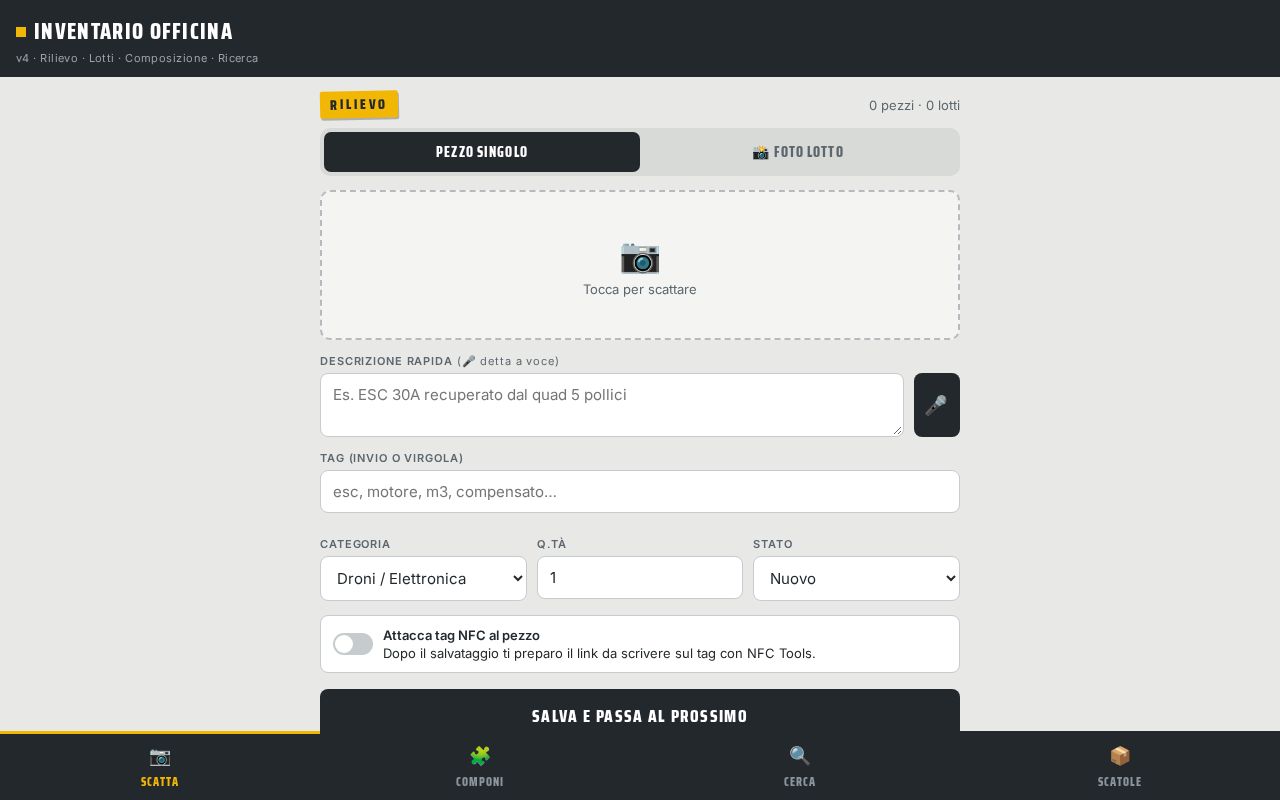Tap the camera icon to take a photo

[640, 257]
